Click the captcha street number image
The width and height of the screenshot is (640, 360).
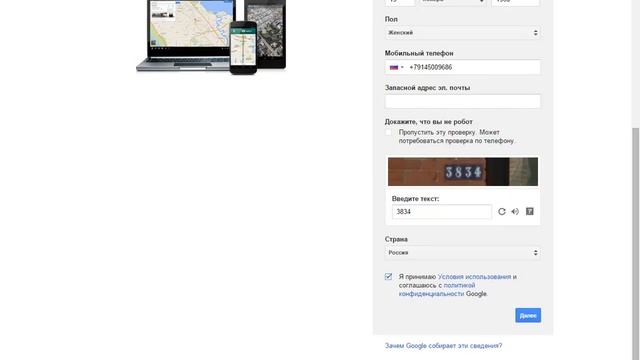[x=463, y=171]
